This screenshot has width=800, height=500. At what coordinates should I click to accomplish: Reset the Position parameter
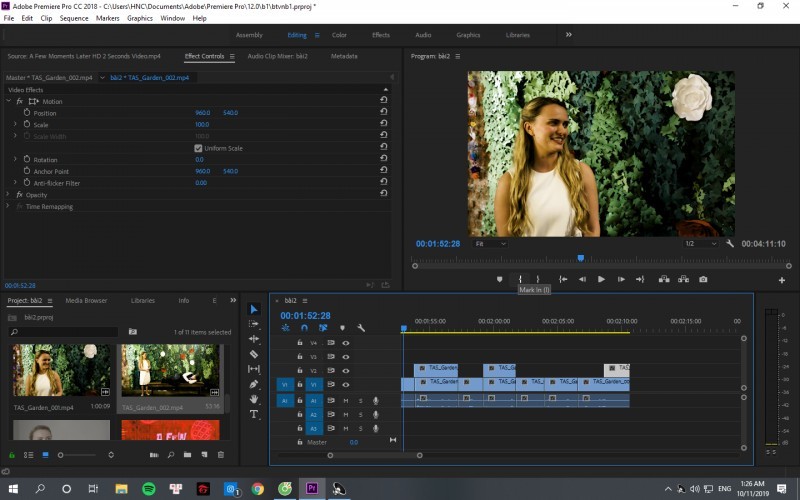(x=384, y=112)
